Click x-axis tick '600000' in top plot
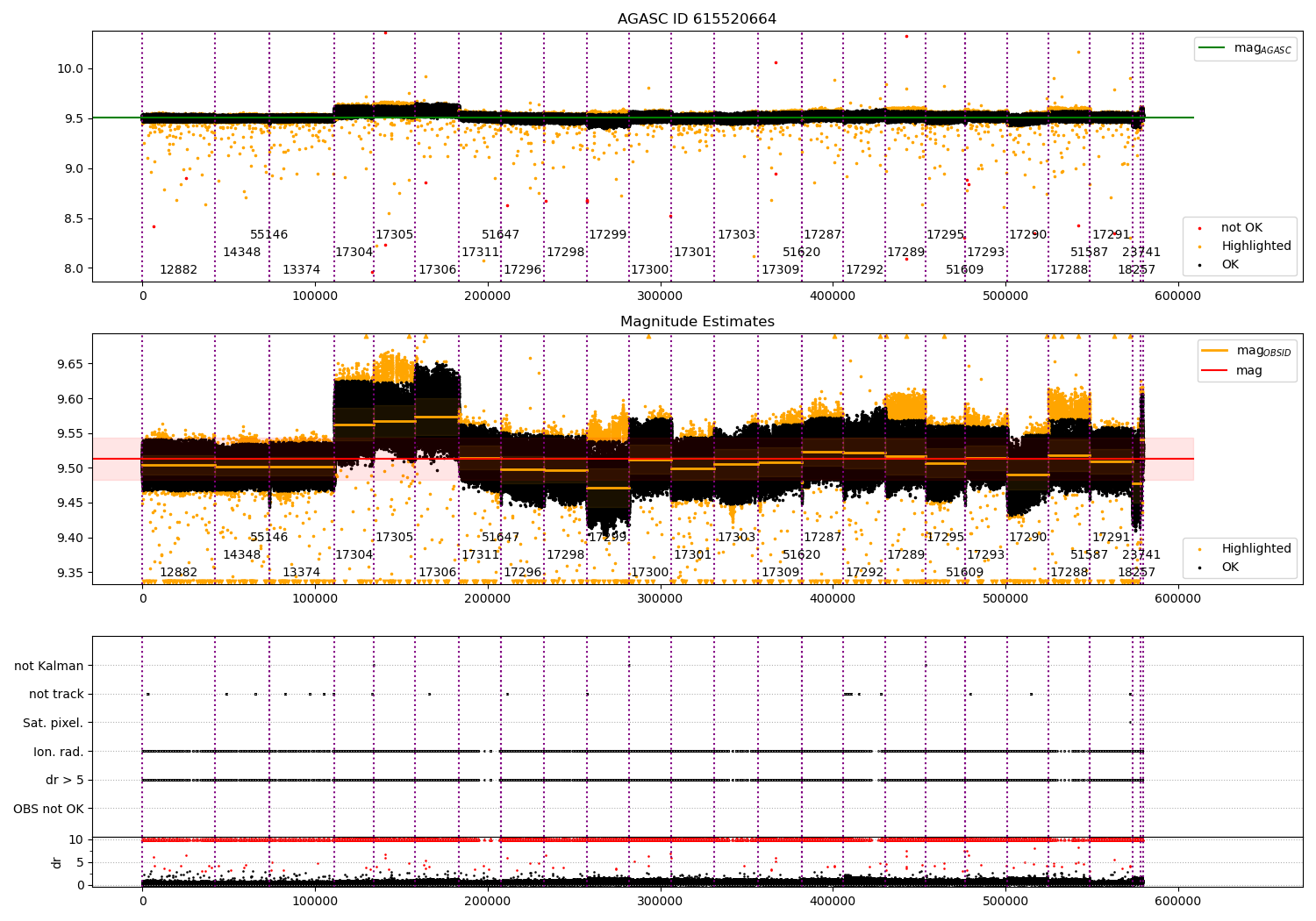Screen dimensions: 1316x921 (x=1177, y=296)
